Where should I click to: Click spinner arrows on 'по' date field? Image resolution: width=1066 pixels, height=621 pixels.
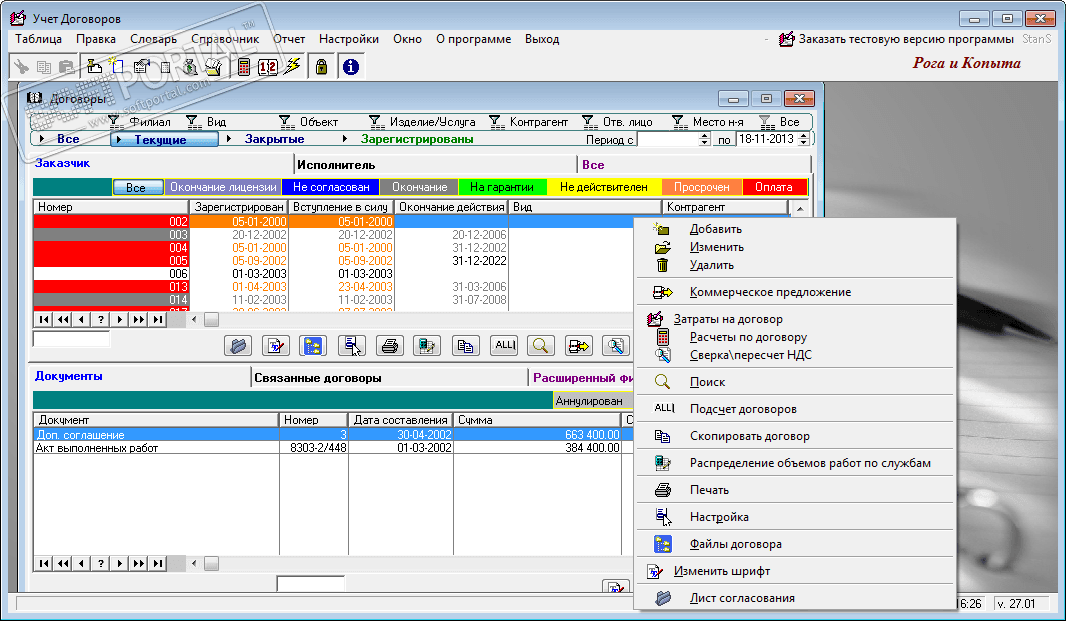click(803, 140)
